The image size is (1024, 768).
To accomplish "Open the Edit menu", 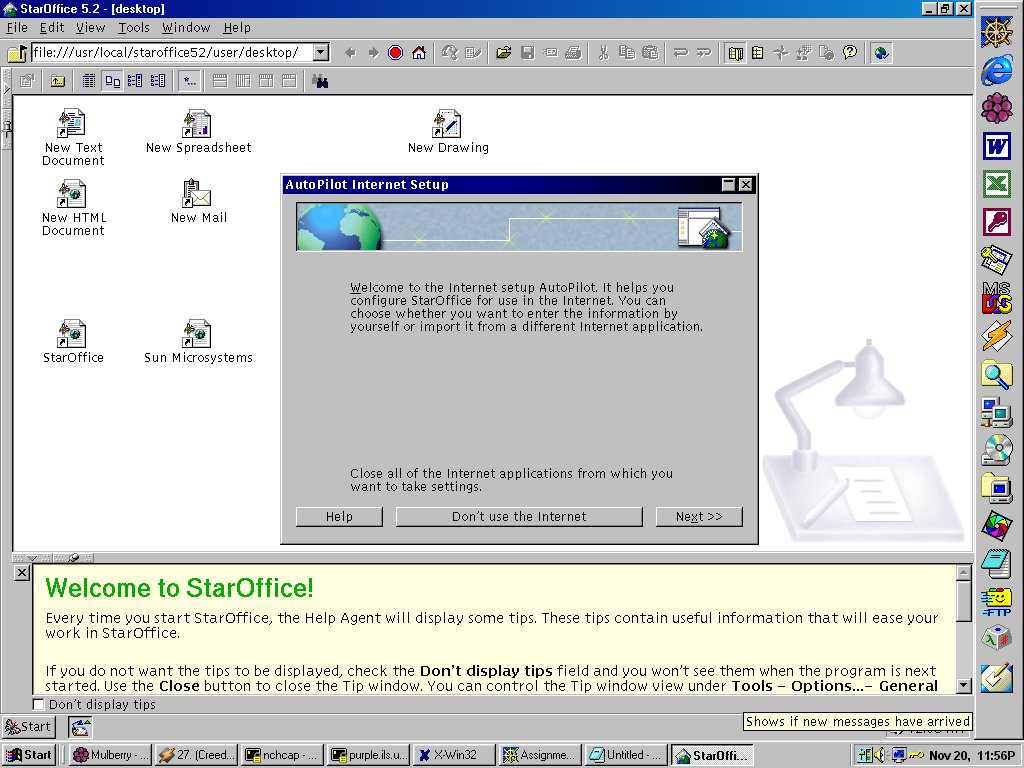I will (x=52, y=27).
